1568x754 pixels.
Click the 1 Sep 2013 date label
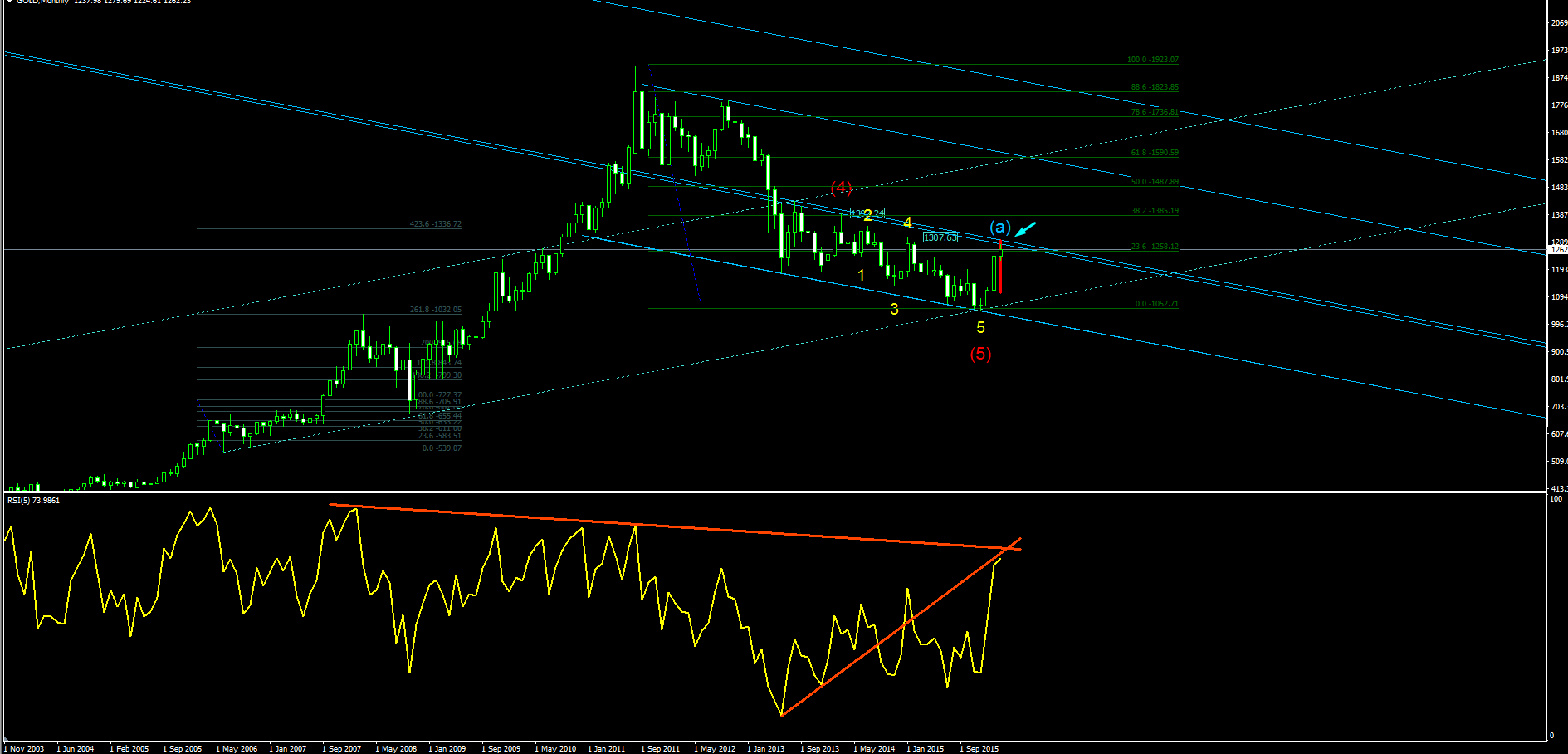[820, 749]
